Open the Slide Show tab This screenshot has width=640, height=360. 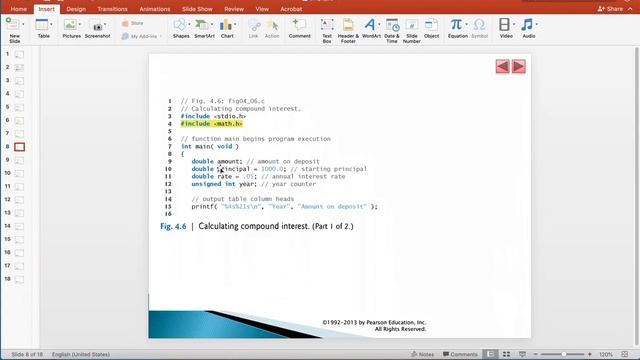pyautogui.click(x=197, y=9)
